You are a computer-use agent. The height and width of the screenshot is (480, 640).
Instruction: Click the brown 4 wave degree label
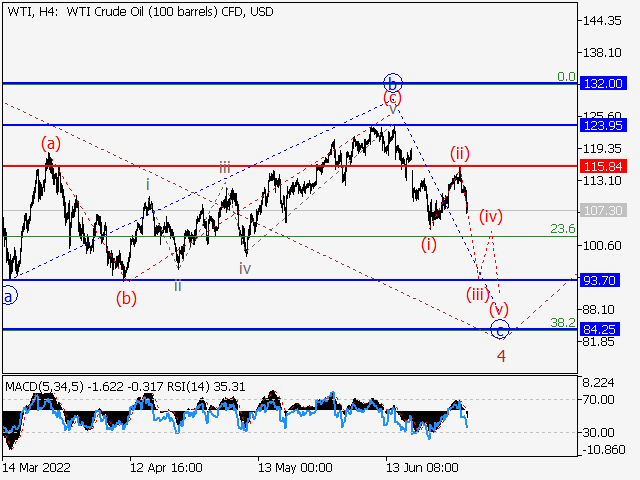(x=502, y=356)
